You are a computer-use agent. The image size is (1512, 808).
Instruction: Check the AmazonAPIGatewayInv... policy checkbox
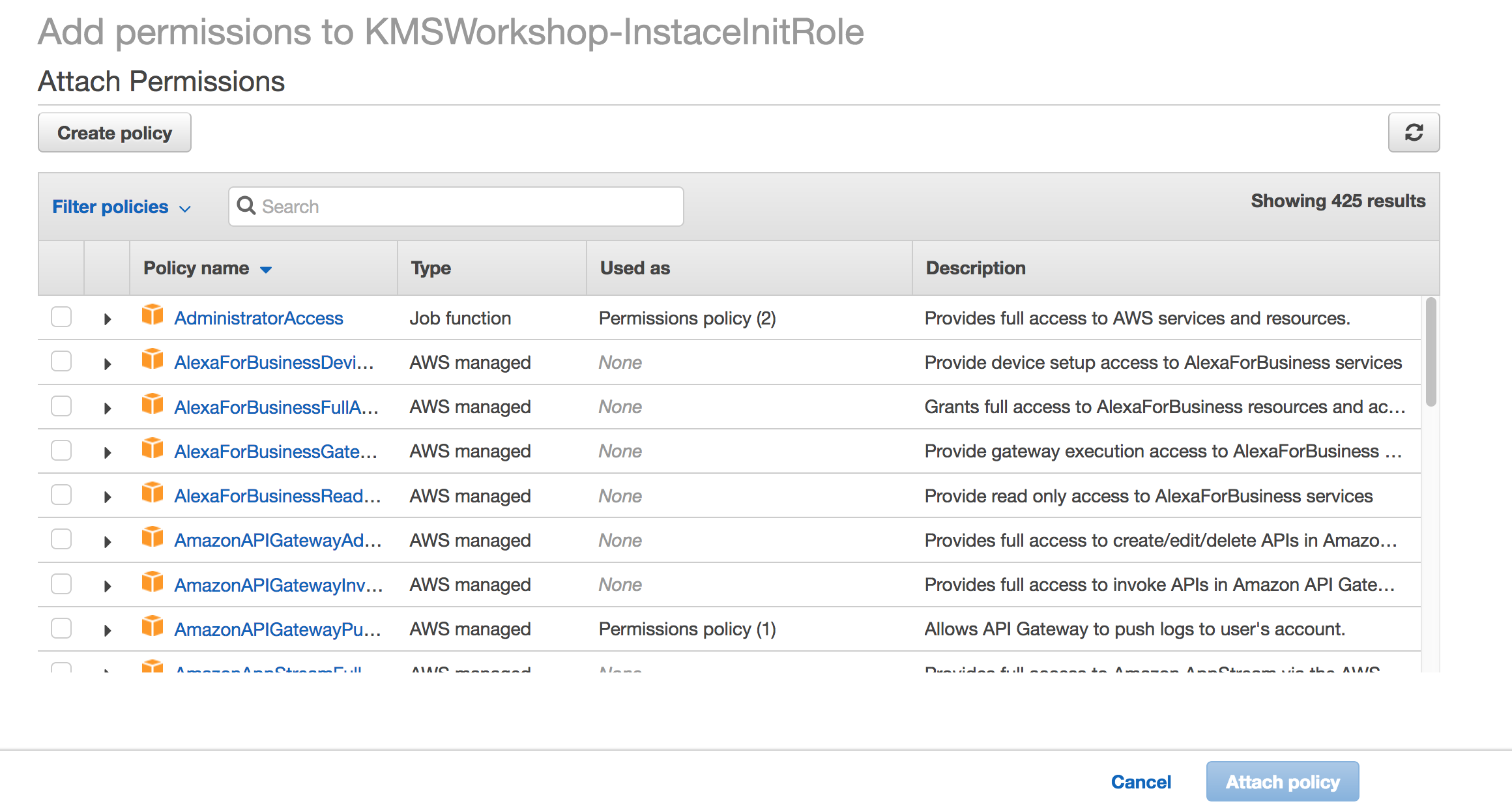click(61, 584)
